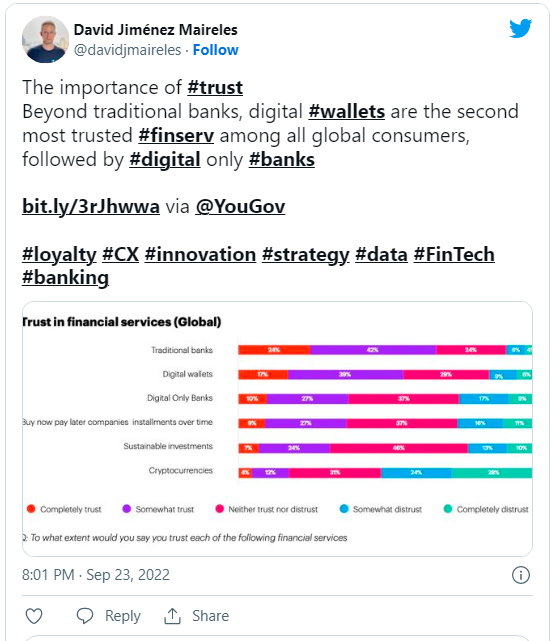This screenshot has height=641, width=556.
Task: Click the red Completely trust legend dot
Action: (x=31, y=509)
